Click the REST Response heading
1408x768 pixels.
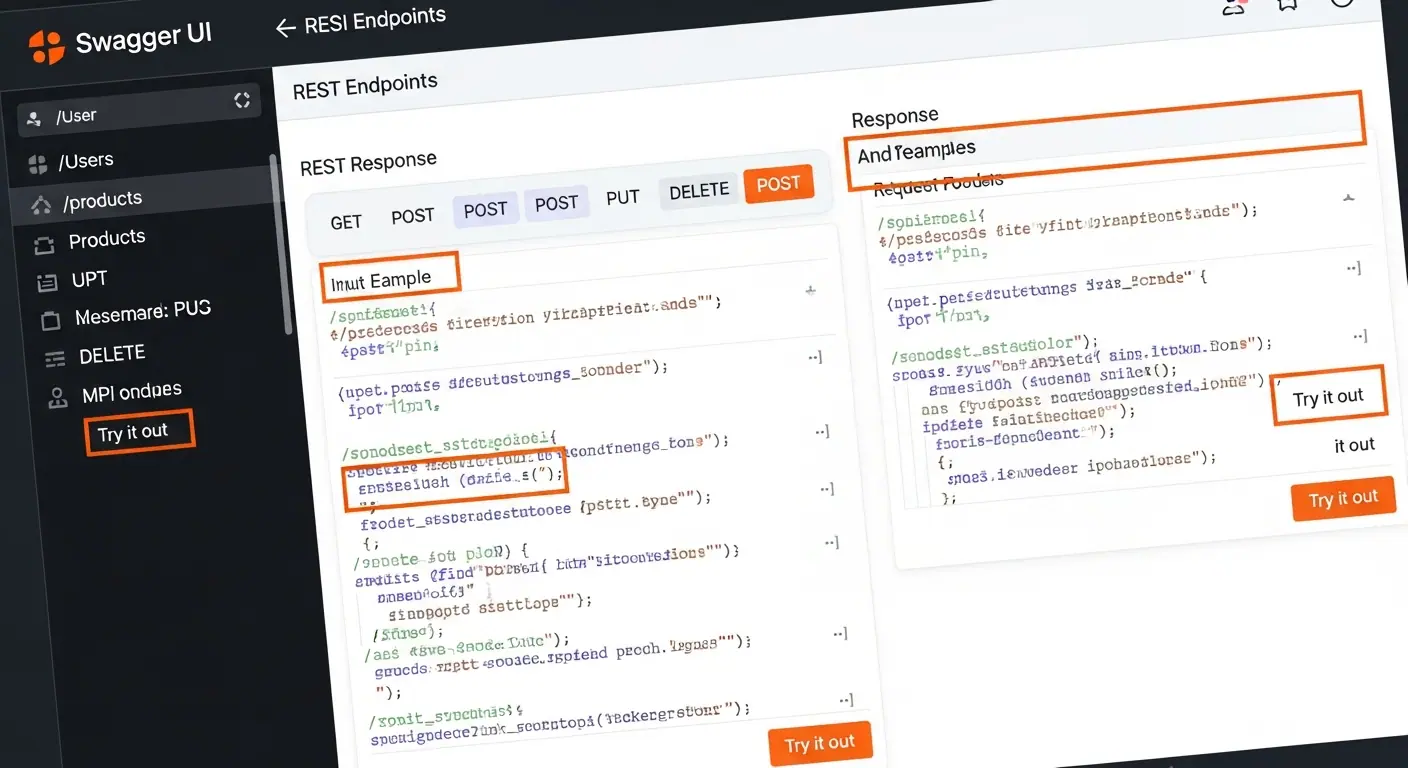tap(368, 162)
